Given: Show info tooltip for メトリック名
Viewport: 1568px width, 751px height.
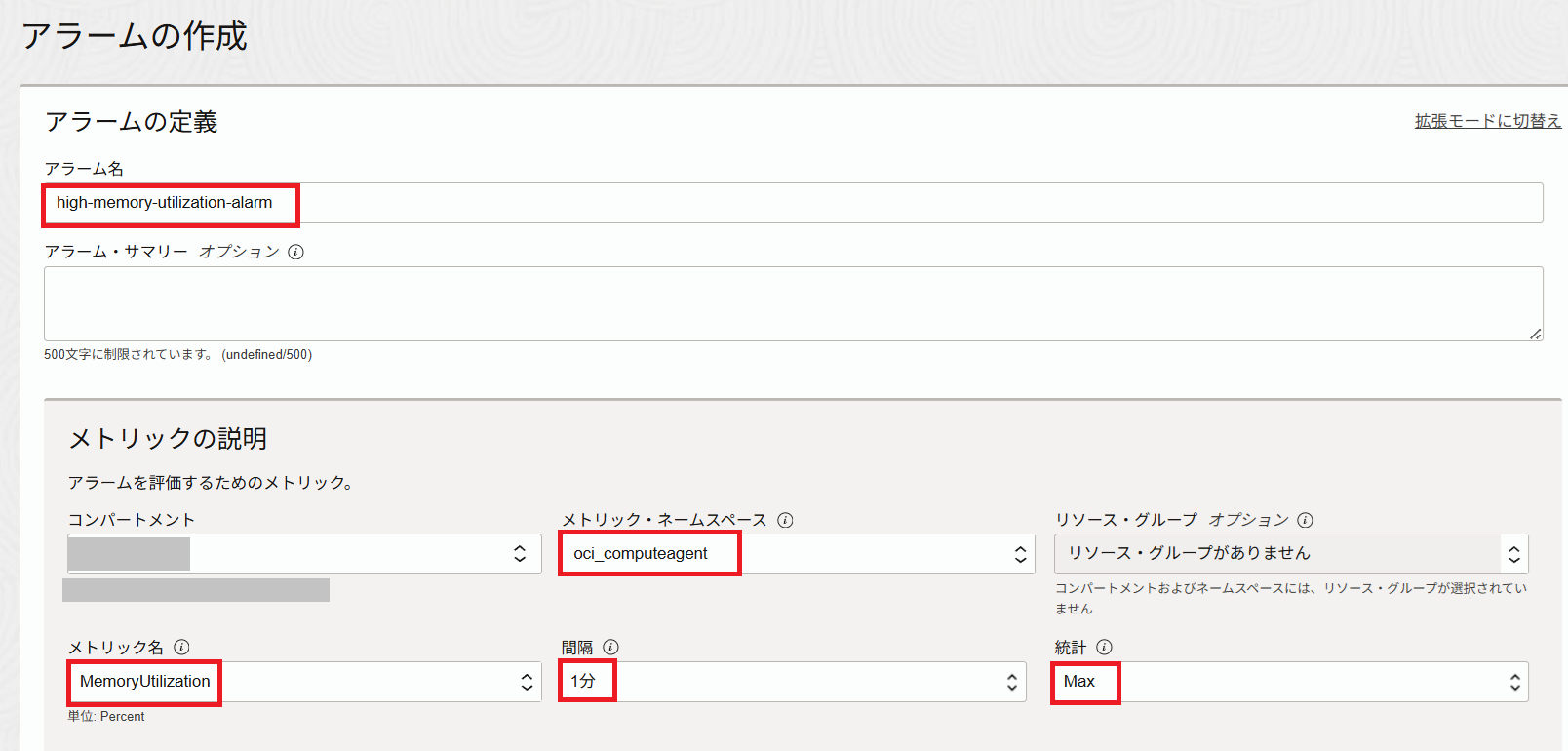Looking at the screenshot, I should pos(181,647).
